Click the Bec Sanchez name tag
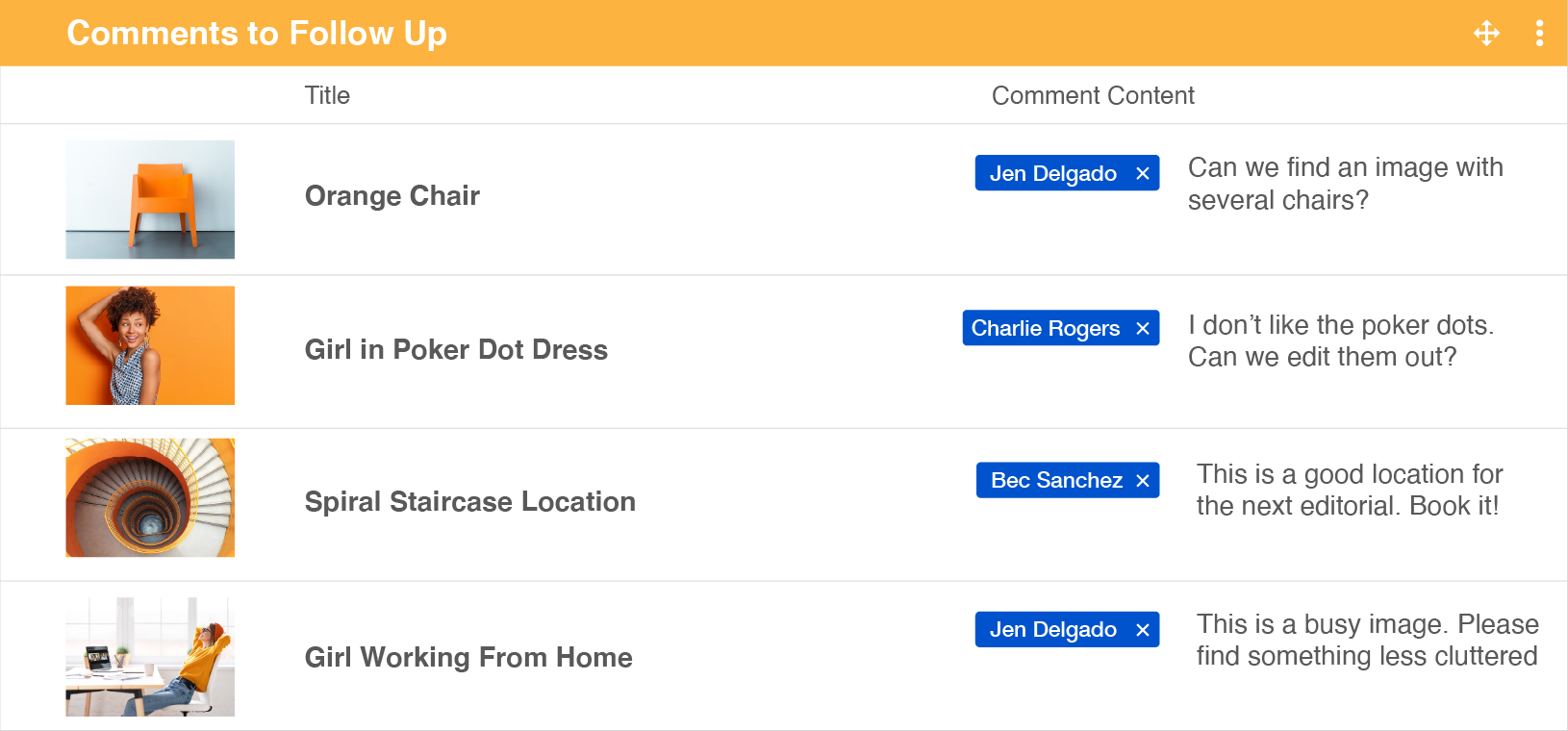 [x=1056, y=480]
